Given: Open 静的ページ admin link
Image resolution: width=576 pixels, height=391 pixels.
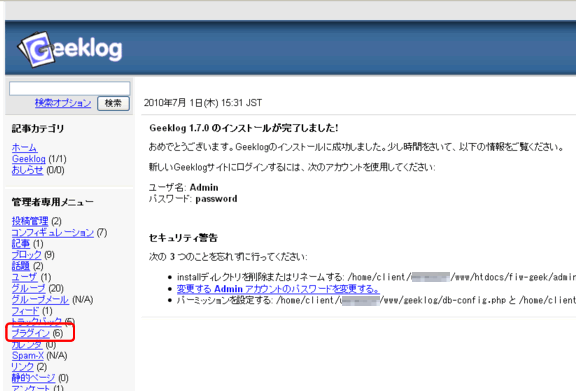Looking at the screenshot, I should pos(33,378).
